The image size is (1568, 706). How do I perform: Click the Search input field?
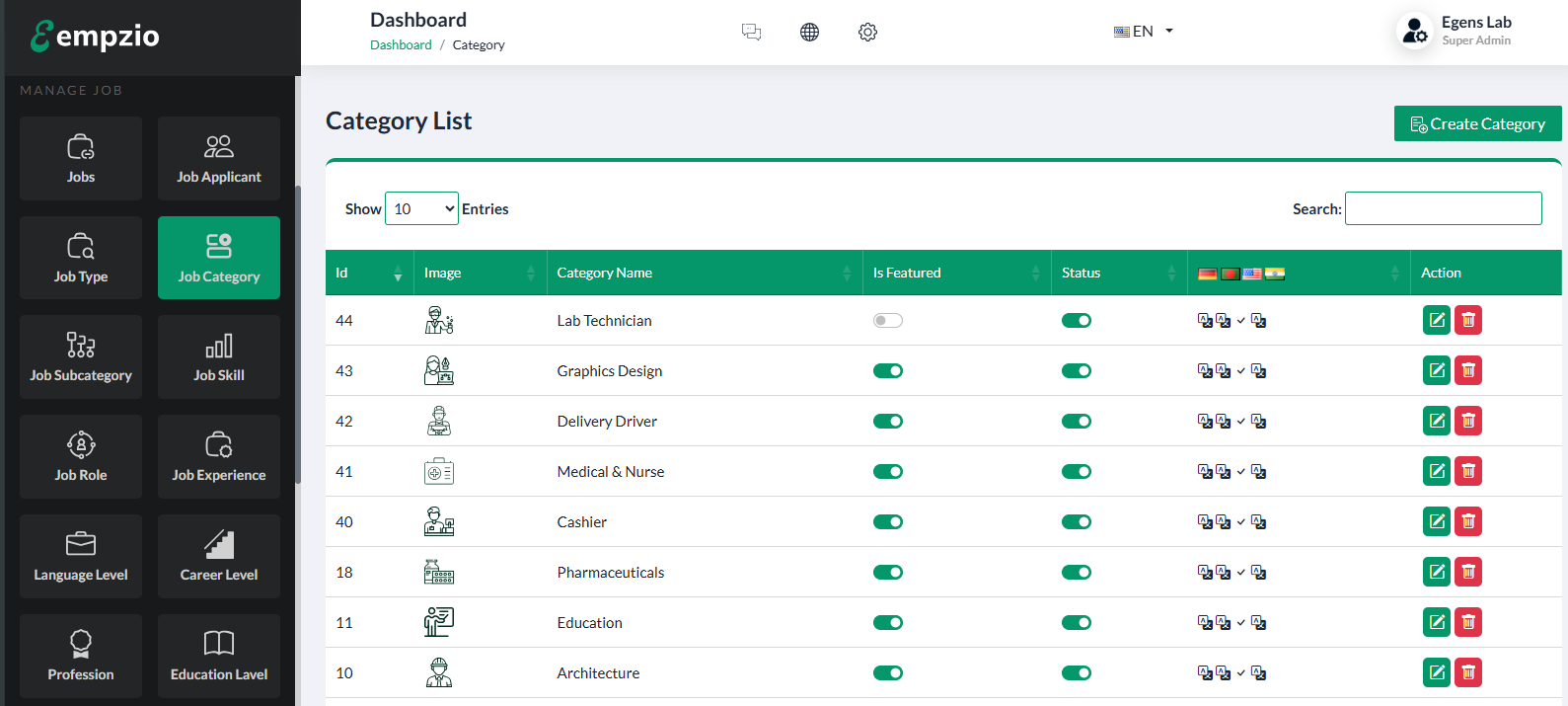[x=1443, y=208]
